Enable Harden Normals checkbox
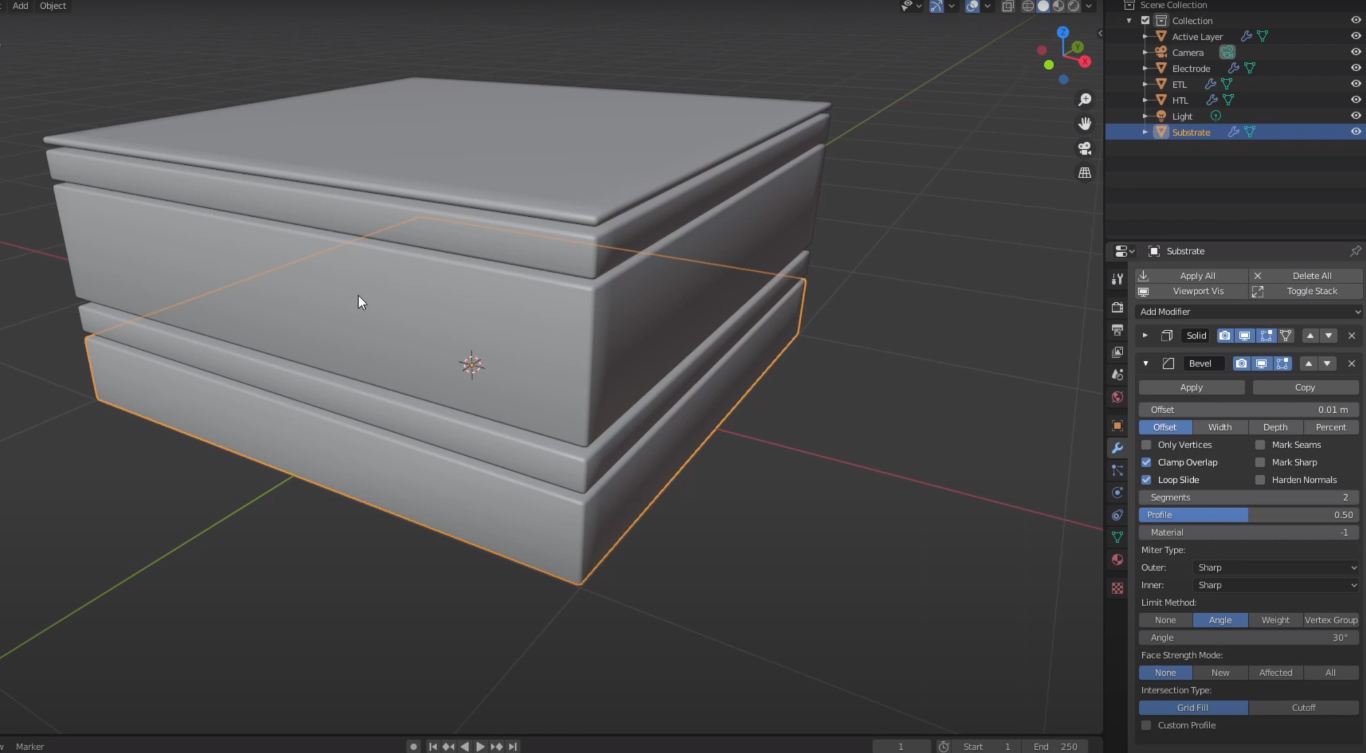Screen dimensions: 1366x753 click(x=1260, y=480)
